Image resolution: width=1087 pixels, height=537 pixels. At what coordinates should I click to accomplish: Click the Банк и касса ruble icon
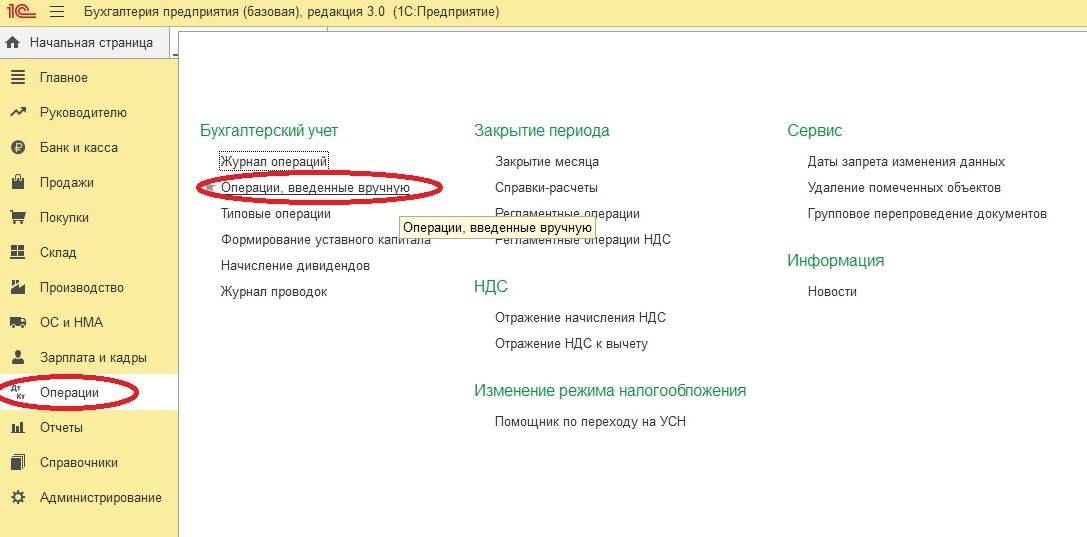17,148
